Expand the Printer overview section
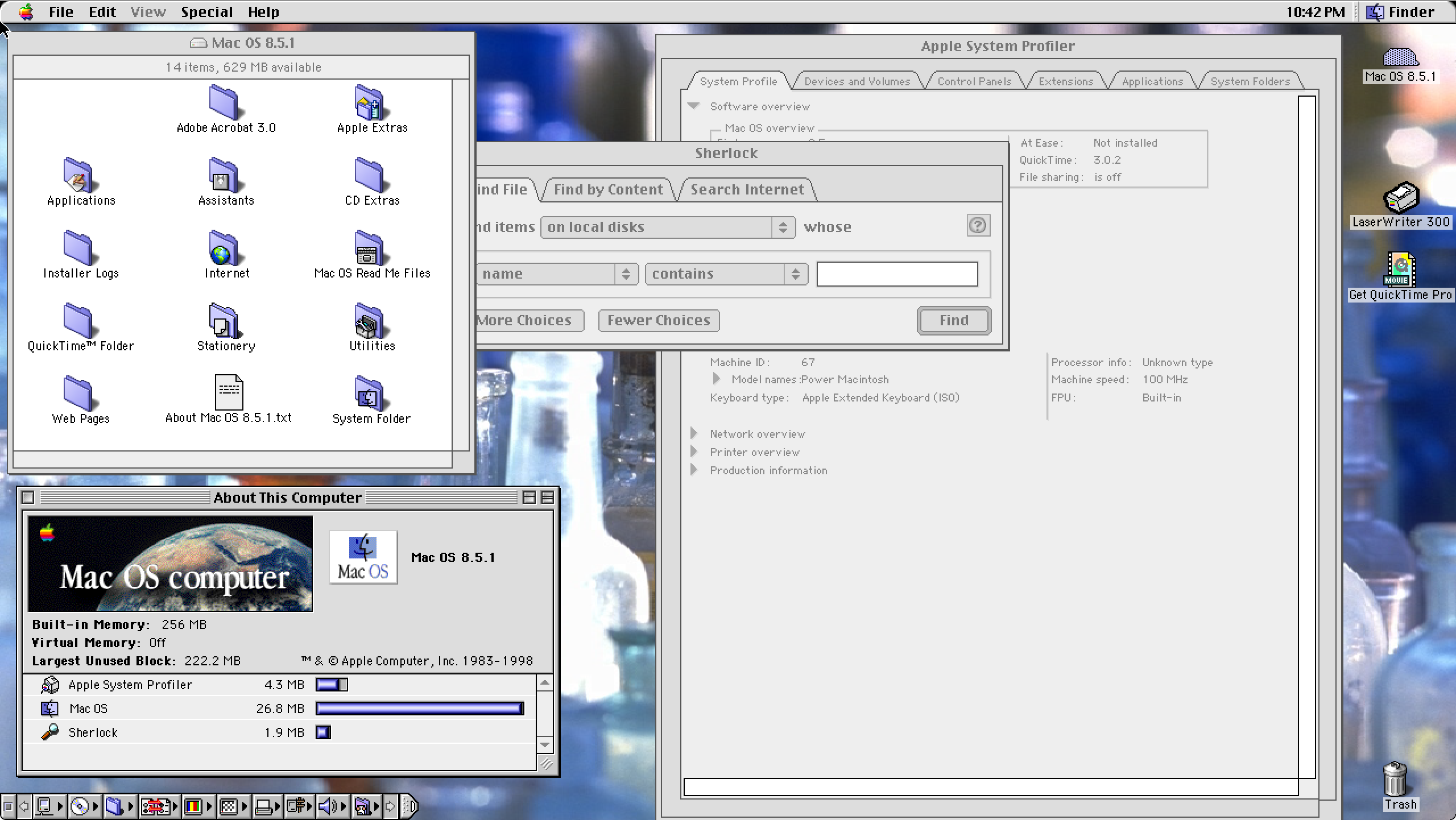The height and width of the screenshot is (820, 1456). pos(696,451)
